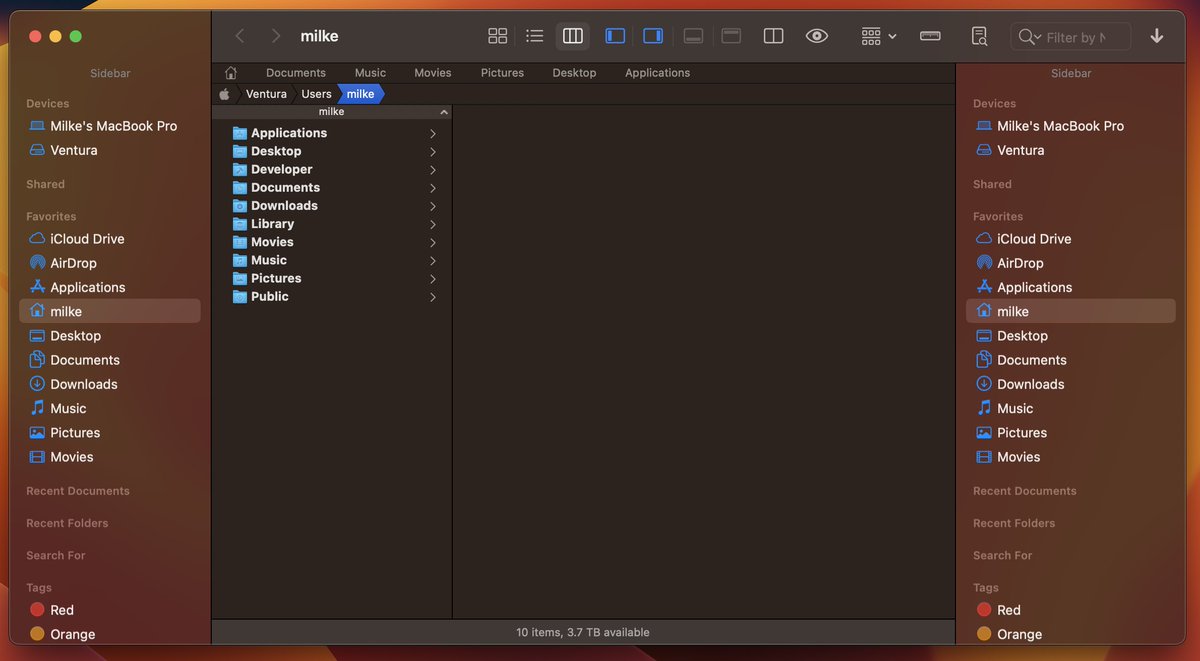Expand the Movies folder chevron
This screenshot has height=661, width=1200.
(x=433, y=242)
